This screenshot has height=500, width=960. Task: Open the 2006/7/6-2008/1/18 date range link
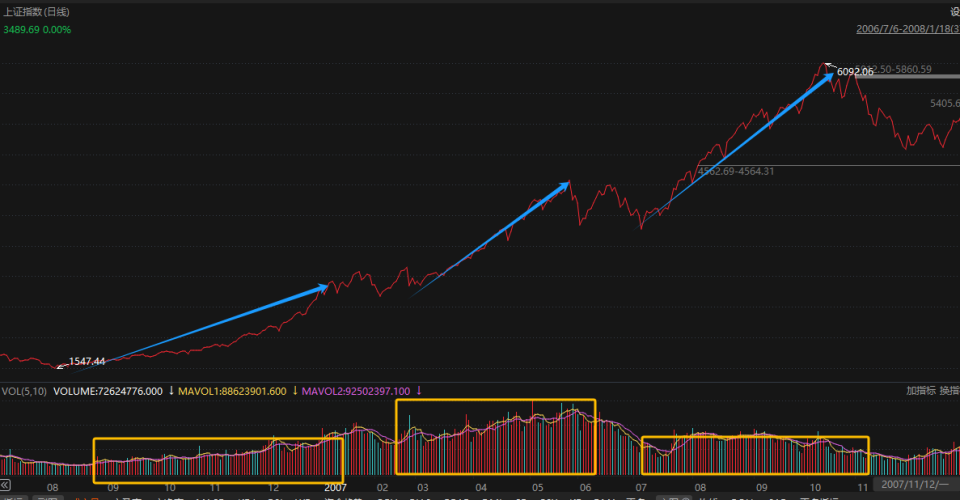coord(908,29)
